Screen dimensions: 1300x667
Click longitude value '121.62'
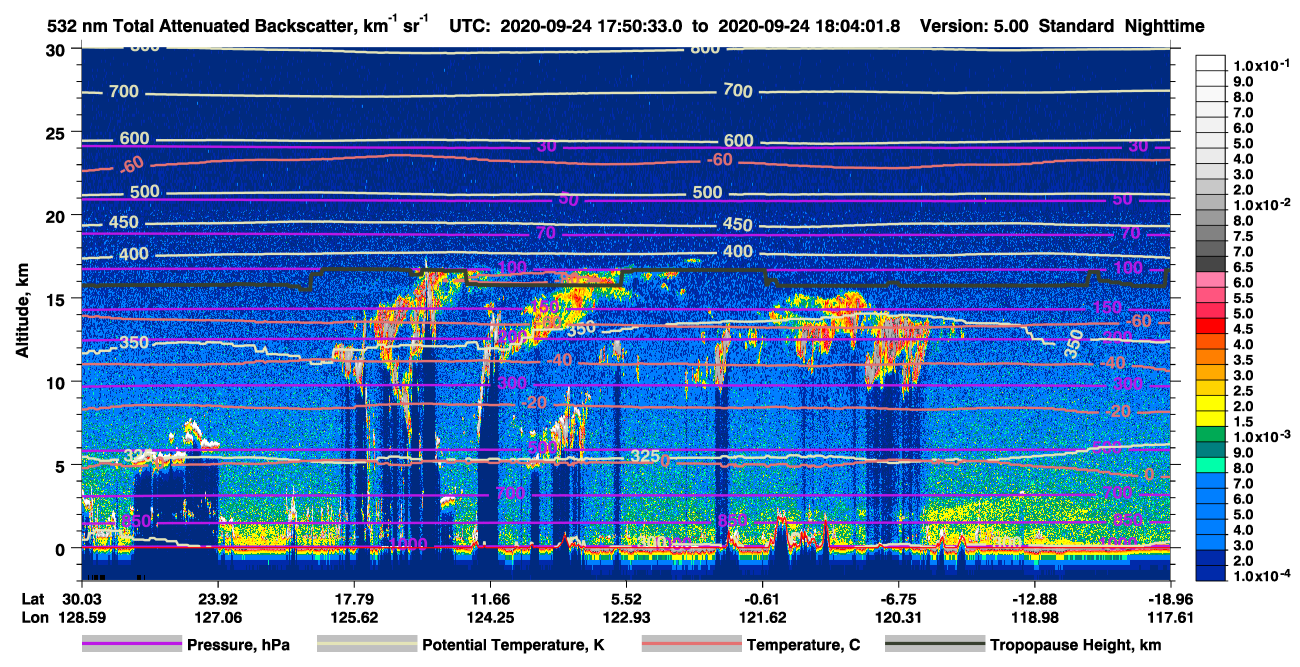(763, 618)
